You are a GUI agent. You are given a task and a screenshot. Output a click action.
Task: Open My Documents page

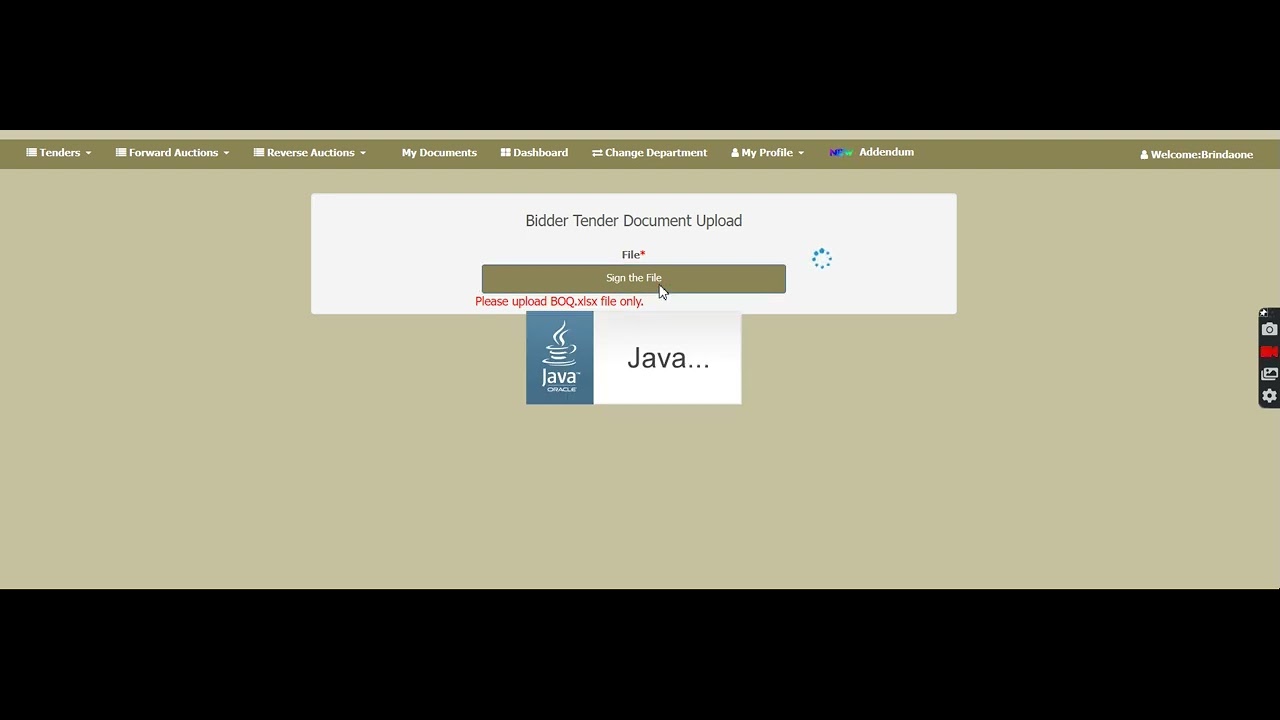(439, 153)
